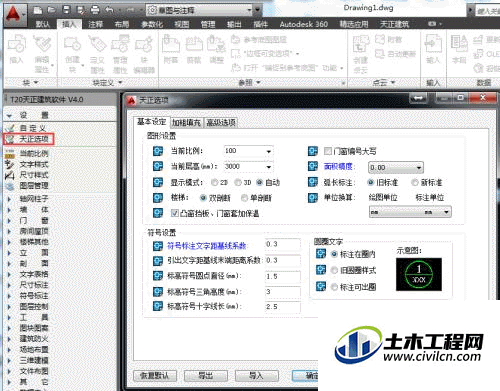
Task: Click the Save icon in quick access toolbar
Action: coord(66,10)
